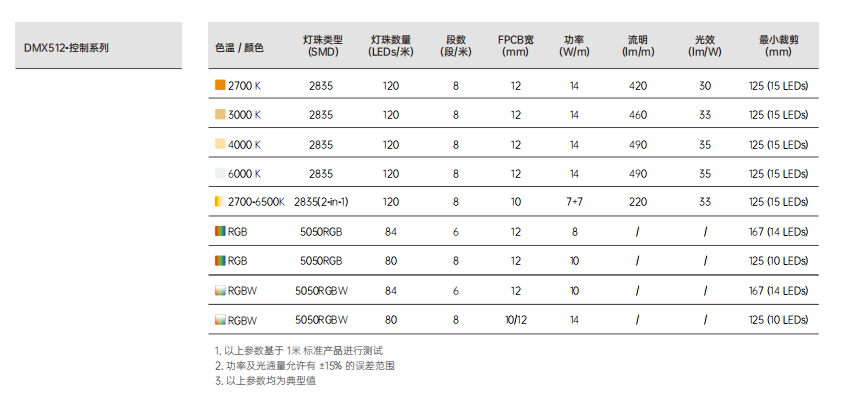Click the 4000 K row label
The height and width of the screenshot is (407, 846).
(x=244, y=145)
